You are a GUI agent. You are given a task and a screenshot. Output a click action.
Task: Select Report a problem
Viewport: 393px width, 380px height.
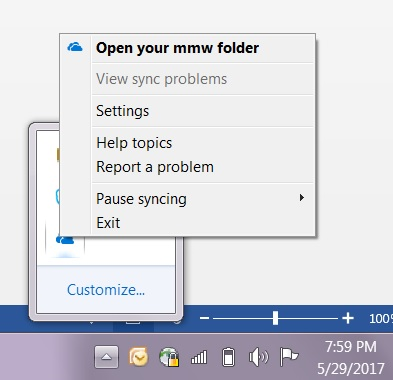tap(203, 167)
